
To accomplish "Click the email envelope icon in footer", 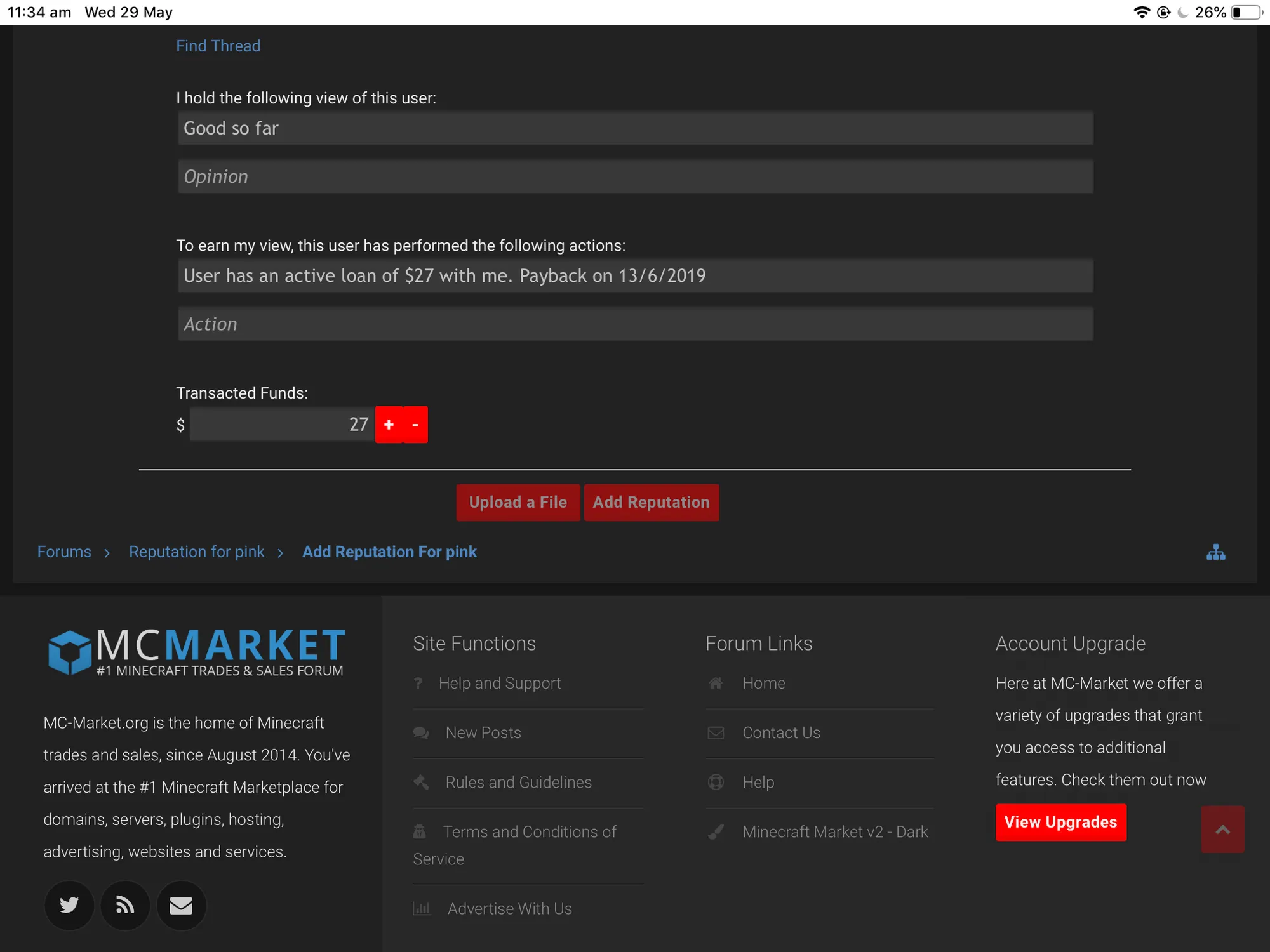I will click(x=181, y=905).
